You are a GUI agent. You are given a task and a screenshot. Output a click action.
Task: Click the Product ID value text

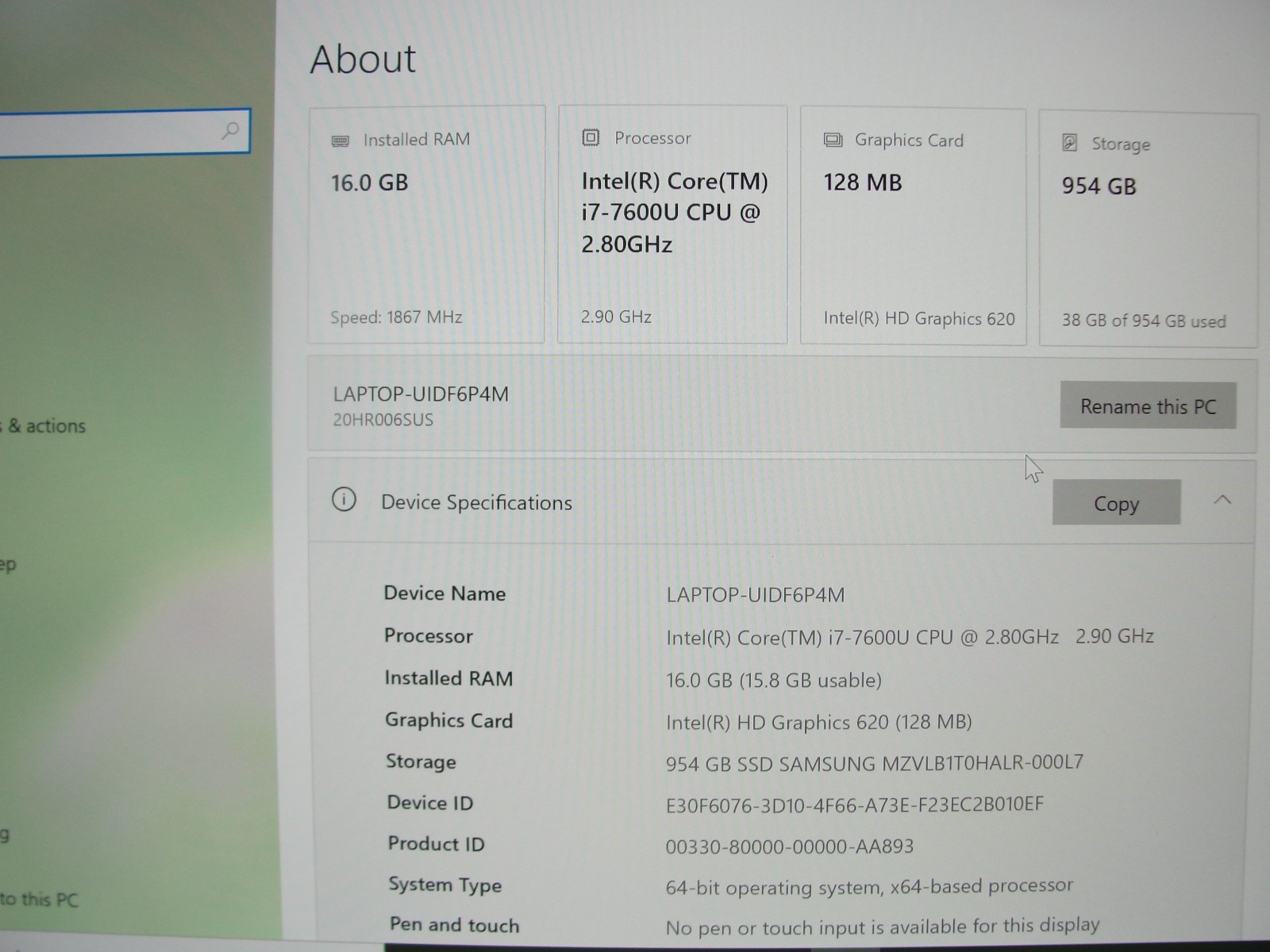point(789,846)
